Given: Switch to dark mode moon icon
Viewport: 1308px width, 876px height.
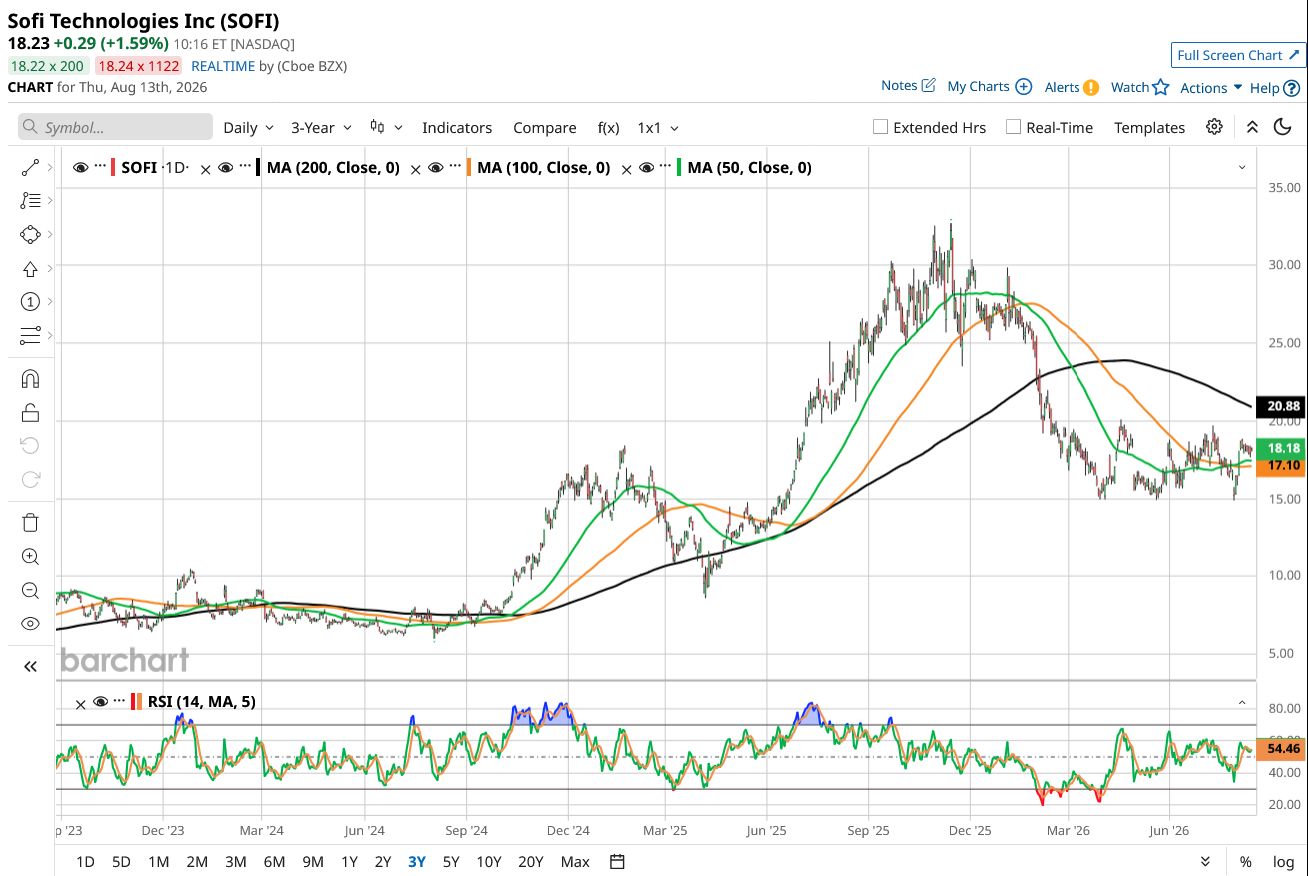Looking at the screenshot, I should (x=1283, y=127).
